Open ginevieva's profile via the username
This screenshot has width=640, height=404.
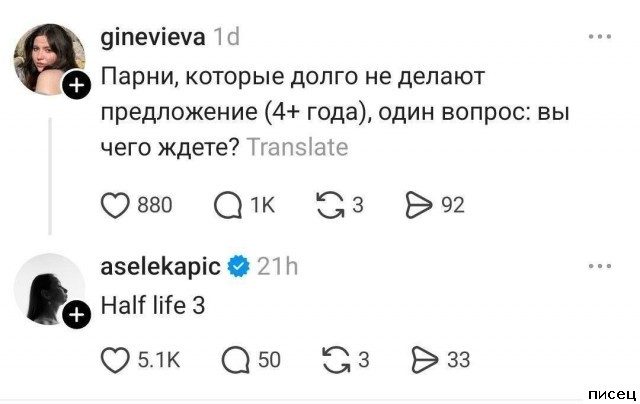coord(153,38)
